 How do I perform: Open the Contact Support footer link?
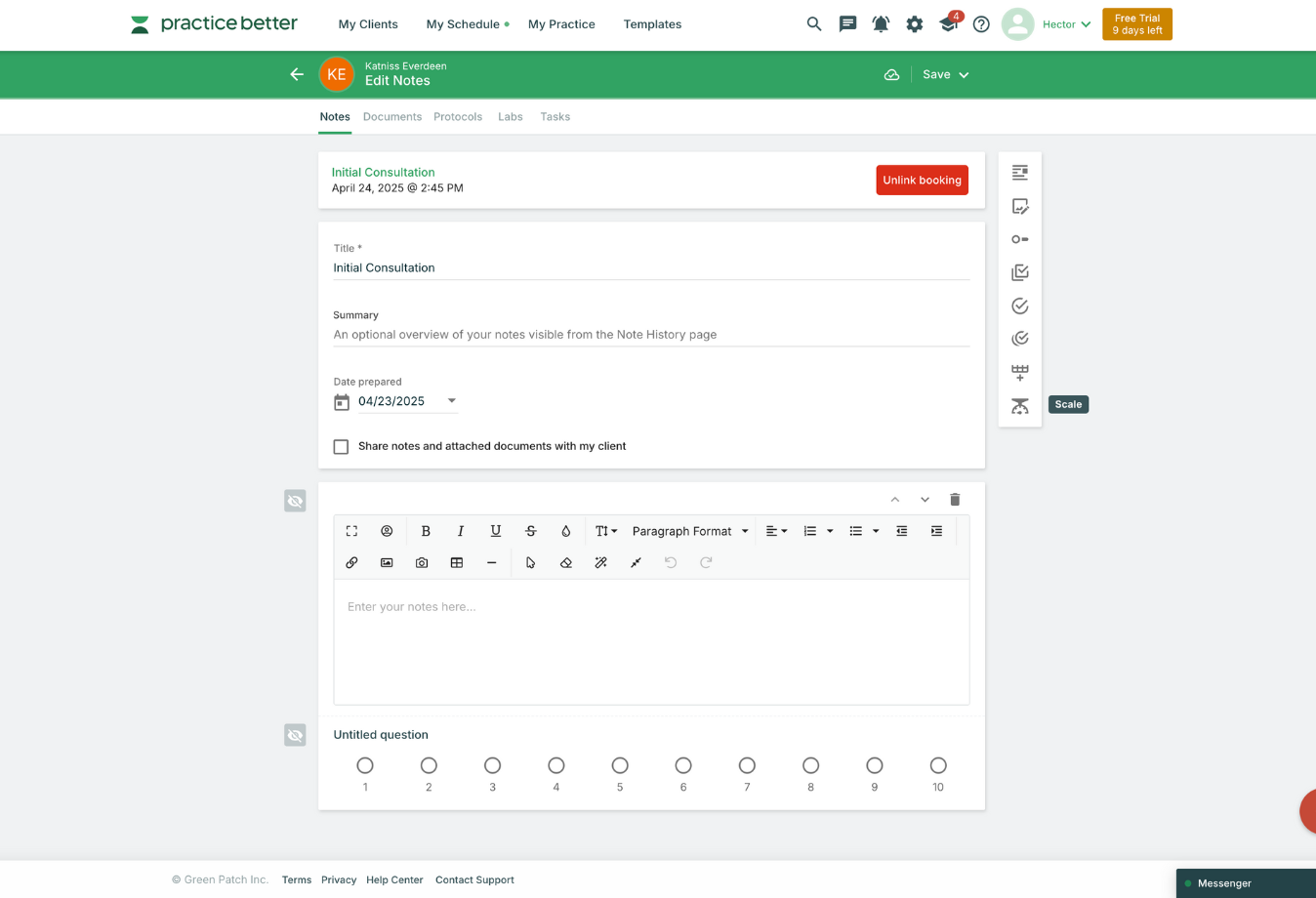click(x=474, y=880)
